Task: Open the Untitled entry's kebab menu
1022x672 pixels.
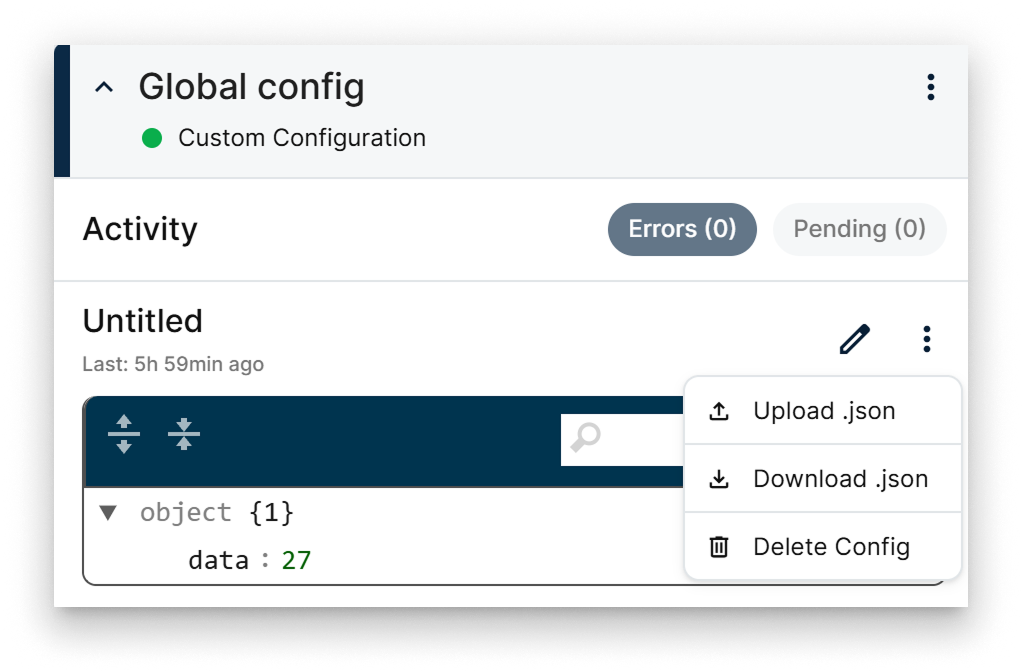Action: 926,339
